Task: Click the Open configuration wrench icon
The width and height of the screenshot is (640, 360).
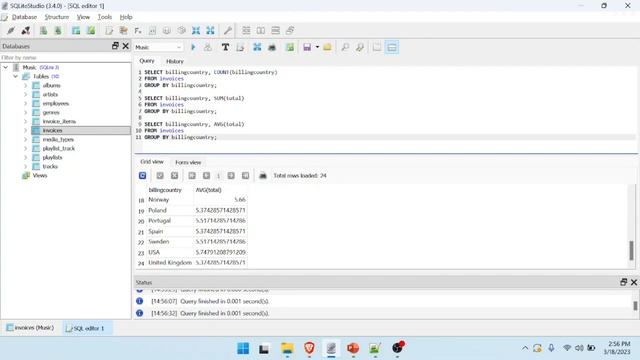Action: 228,31
